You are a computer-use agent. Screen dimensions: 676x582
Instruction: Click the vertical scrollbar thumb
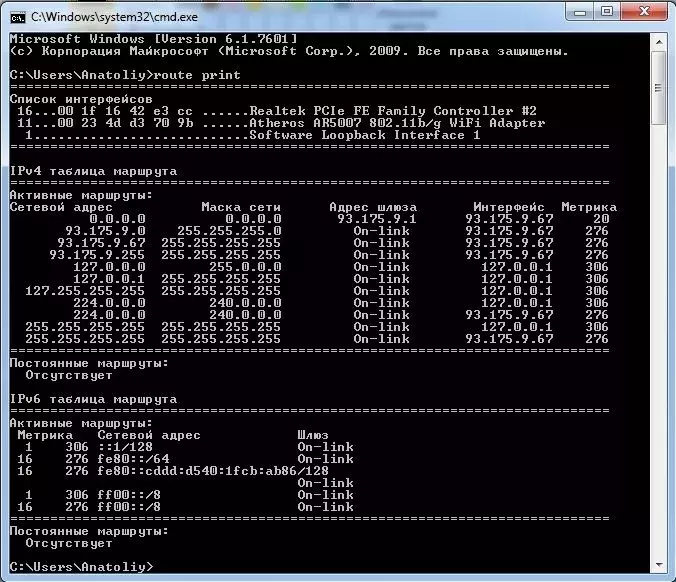[x=658, y=88]
